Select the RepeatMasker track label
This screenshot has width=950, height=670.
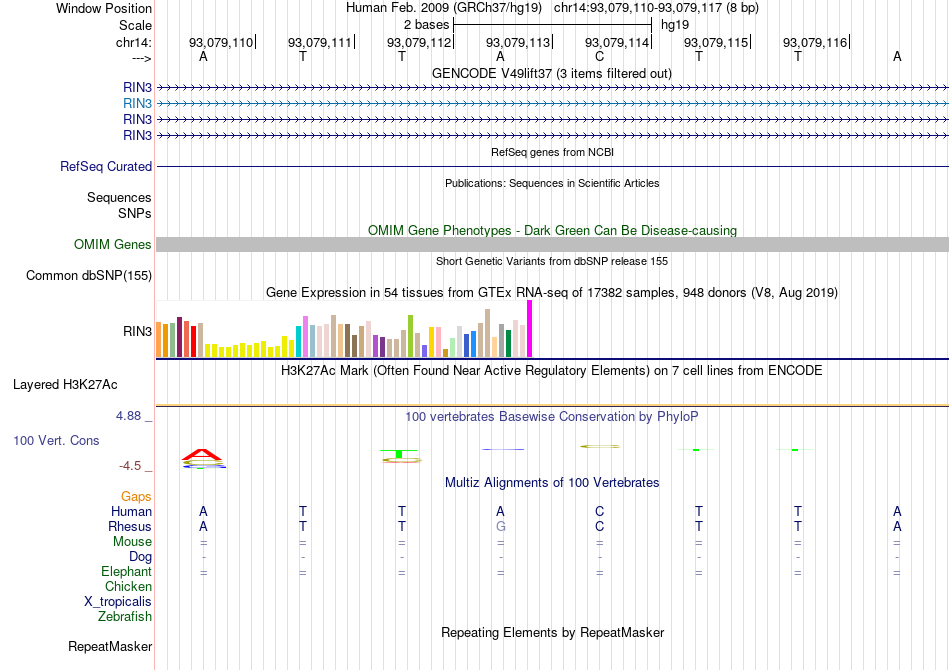pyautogui.click(x=110, y=646)
